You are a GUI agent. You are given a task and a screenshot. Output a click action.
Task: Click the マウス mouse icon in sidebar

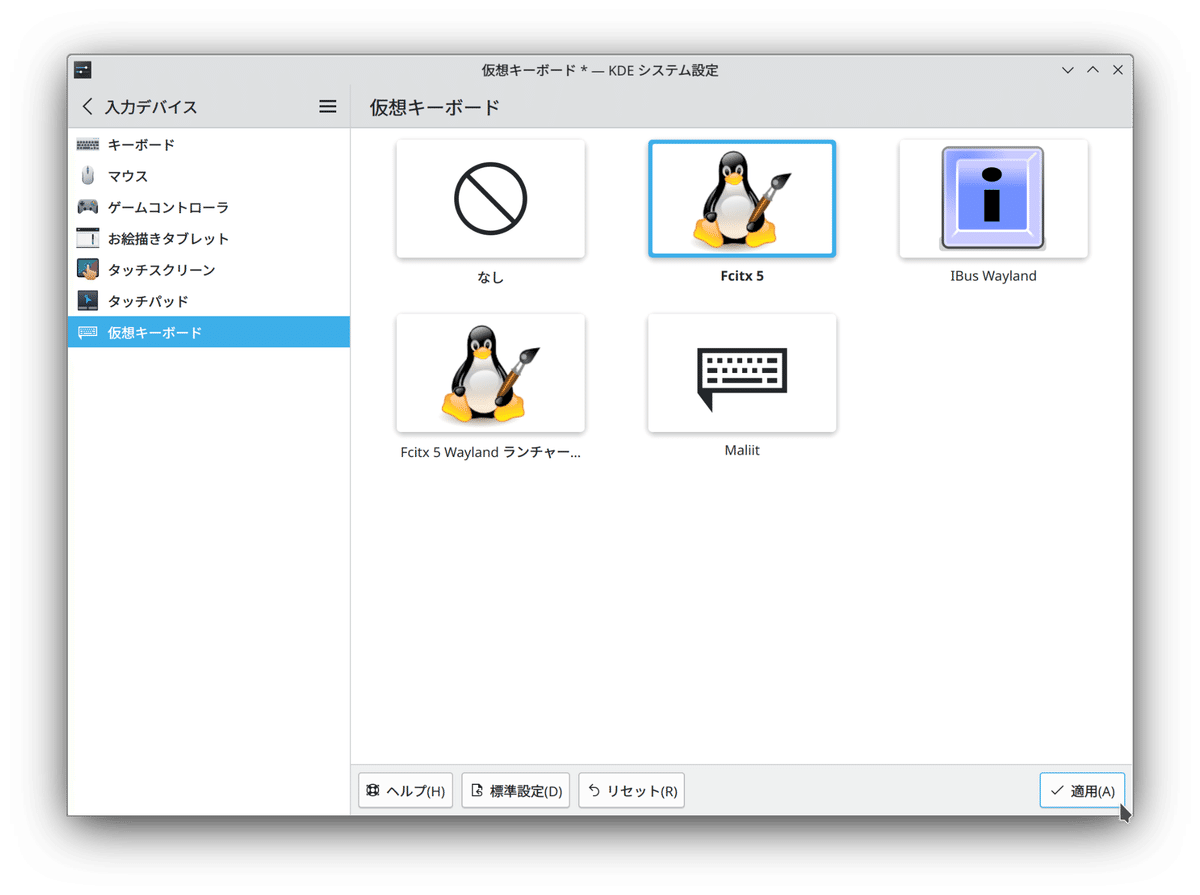coord(88,176)
